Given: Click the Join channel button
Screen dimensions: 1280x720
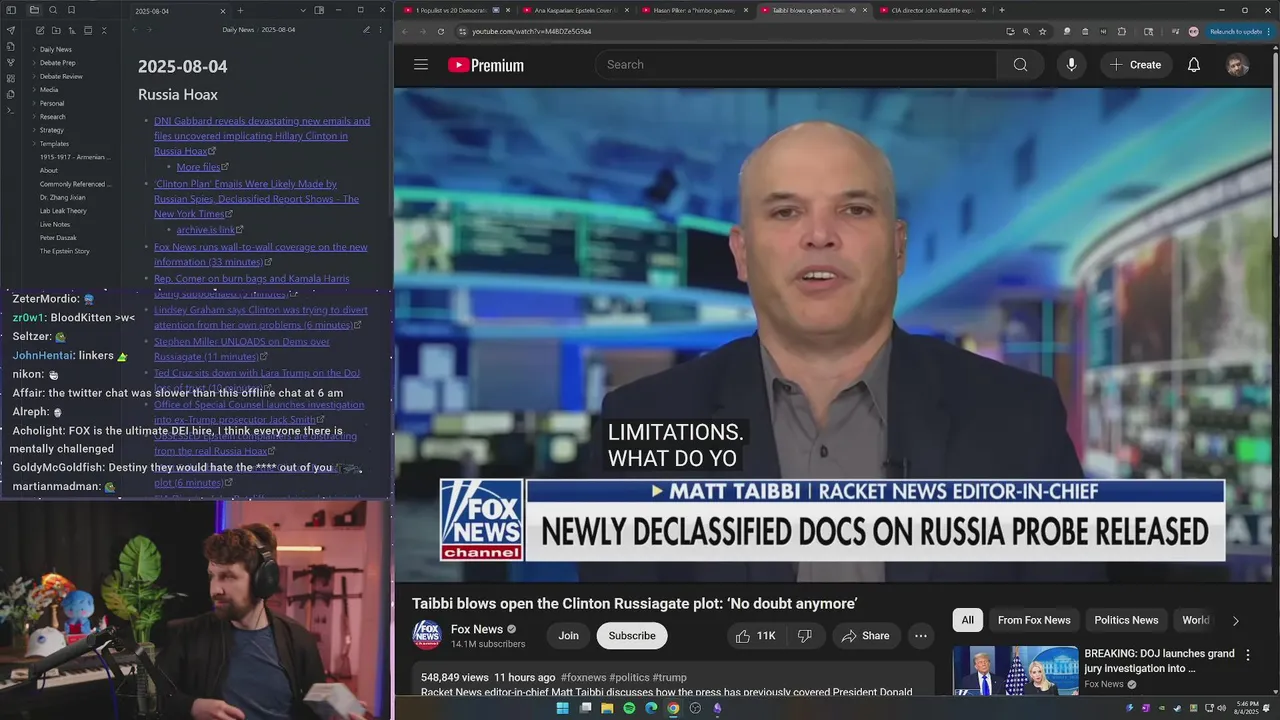Looking at the screenshot, I should coord(568,636).
